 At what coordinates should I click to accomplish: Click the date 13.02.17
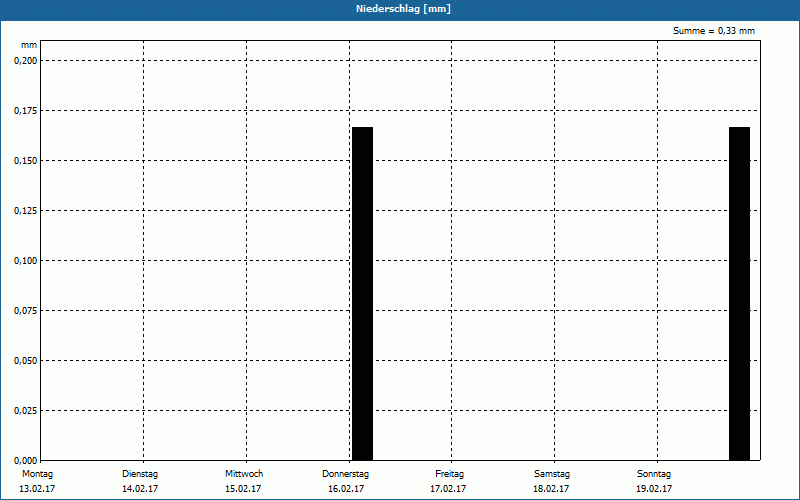pos(37,489)
